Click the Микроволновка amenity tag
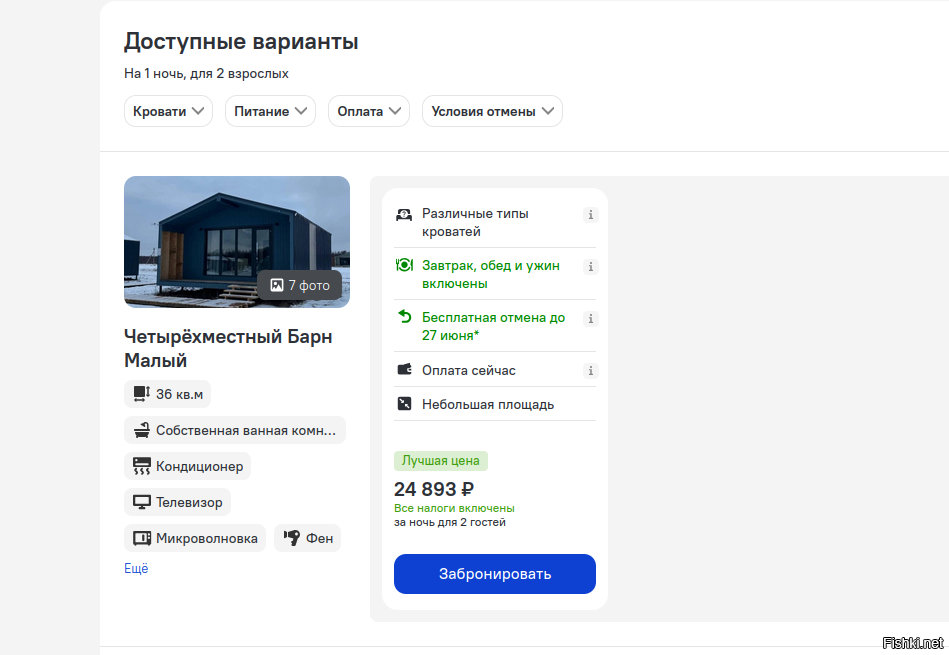949x655 pixels. [x=195, y=538]
